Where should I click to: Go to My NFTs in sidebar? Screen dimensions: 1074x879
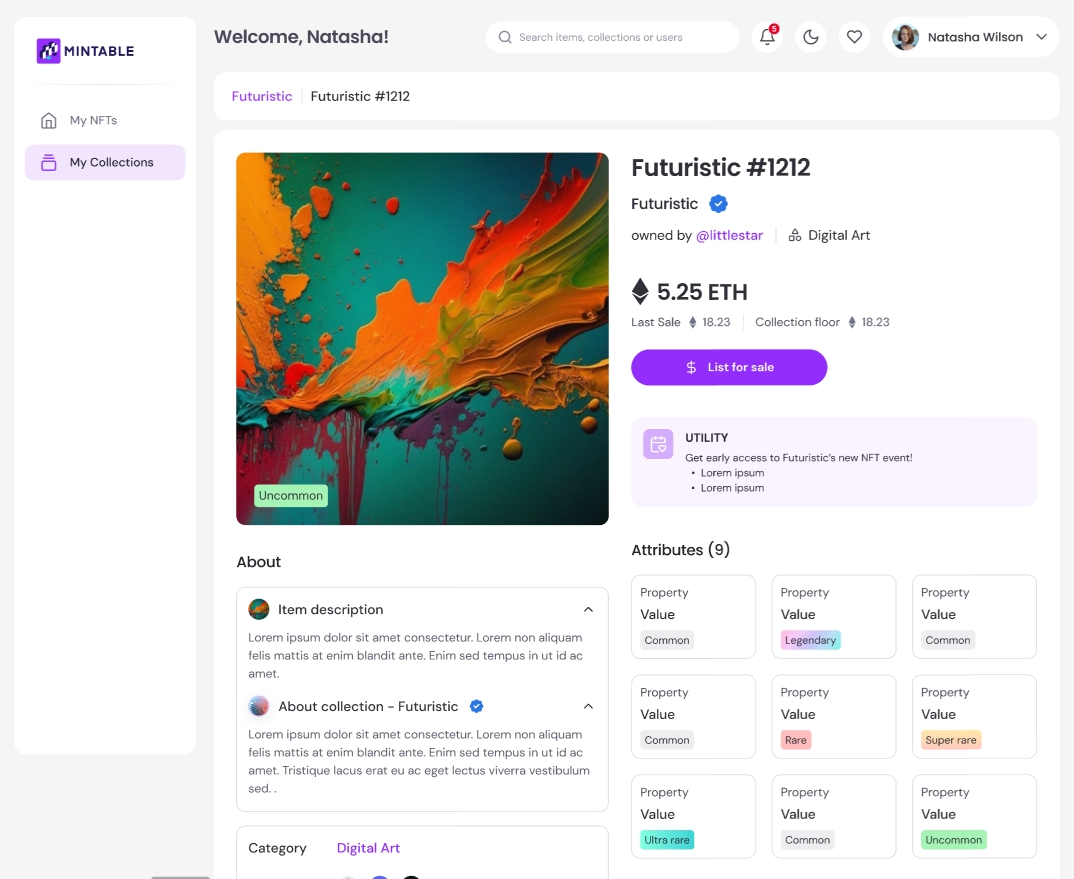coord(93,120)
